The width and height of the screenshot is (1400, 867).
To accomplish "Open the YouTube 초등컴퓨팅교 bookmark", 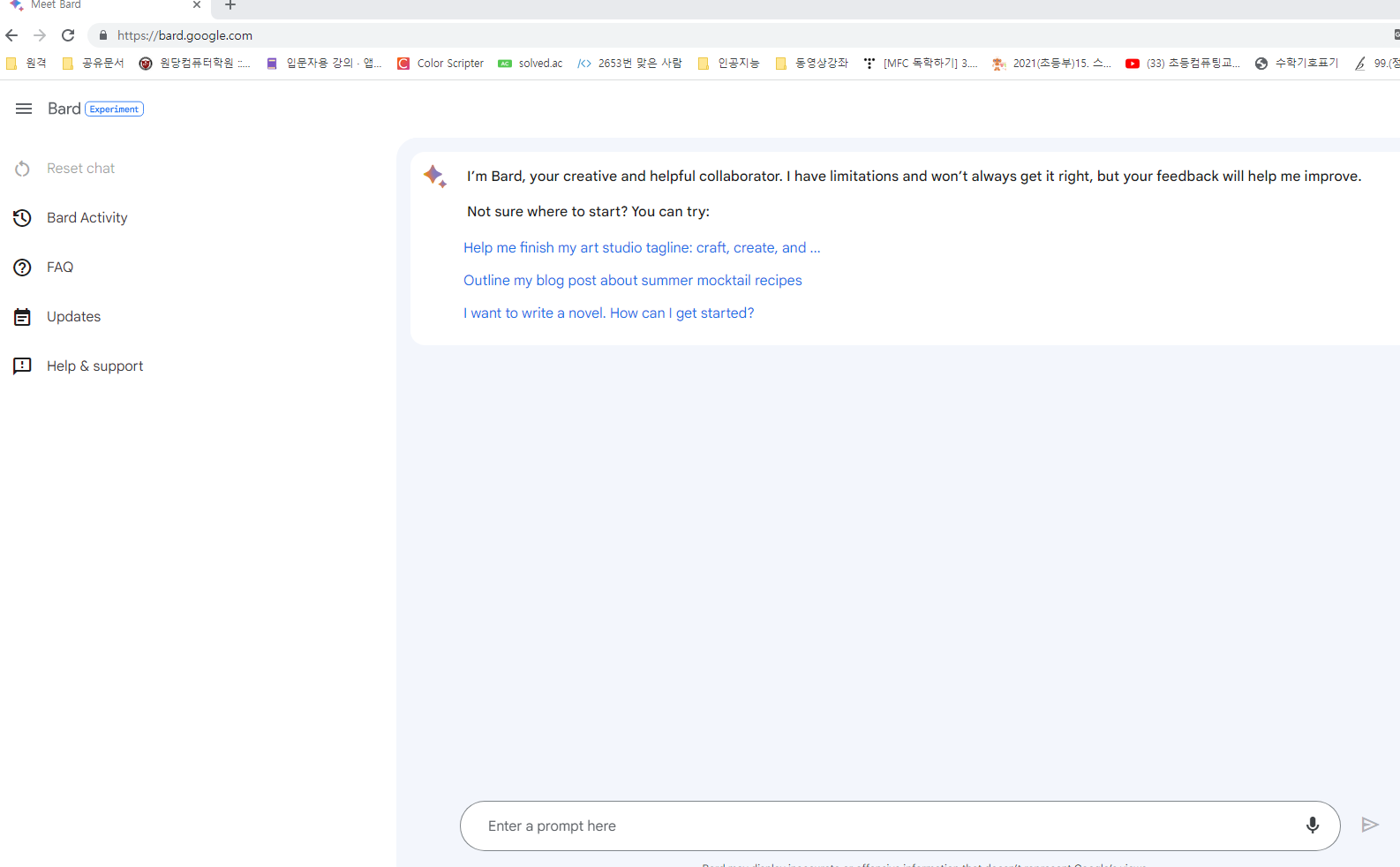I will (1183, 64).
